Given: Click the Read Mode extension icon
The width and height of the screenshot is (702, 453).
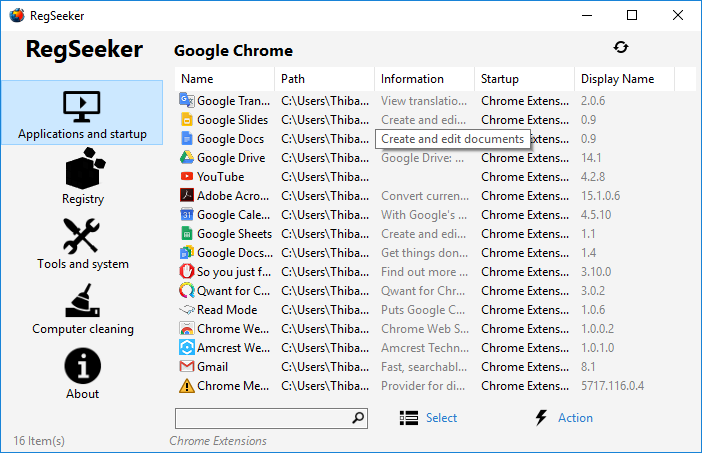Looking at the screenshot, I should 187,309.
